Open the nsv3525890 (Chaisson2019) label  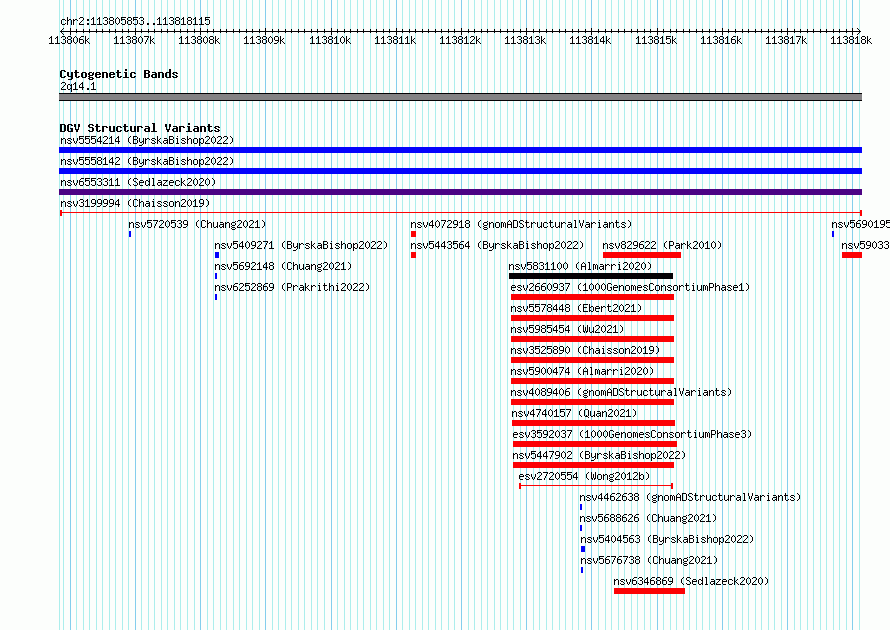click(585, 350)
